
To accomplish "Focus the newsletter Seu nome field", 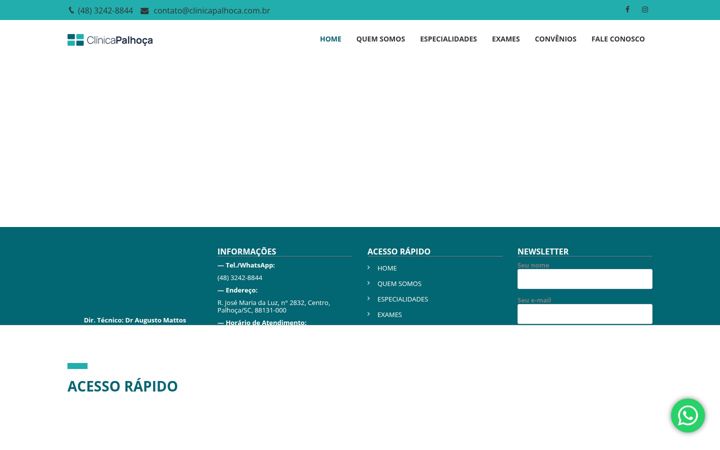I will pyautogui.click(x=585, y=279).
